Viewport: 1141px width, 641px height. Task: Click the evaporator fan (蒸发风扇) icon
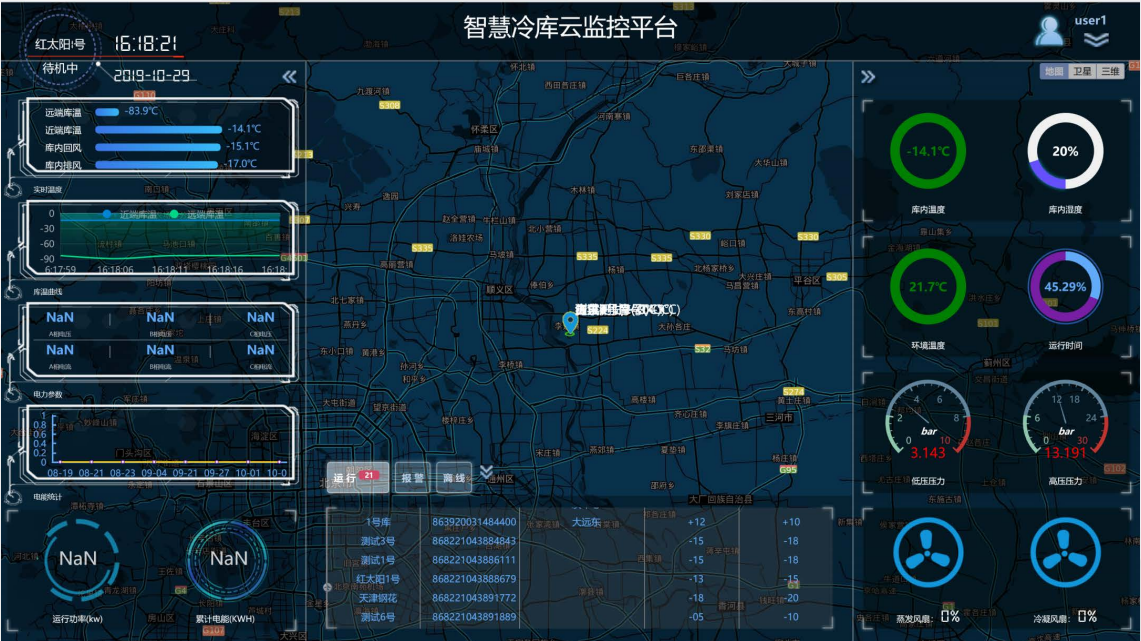pos(928,552)
